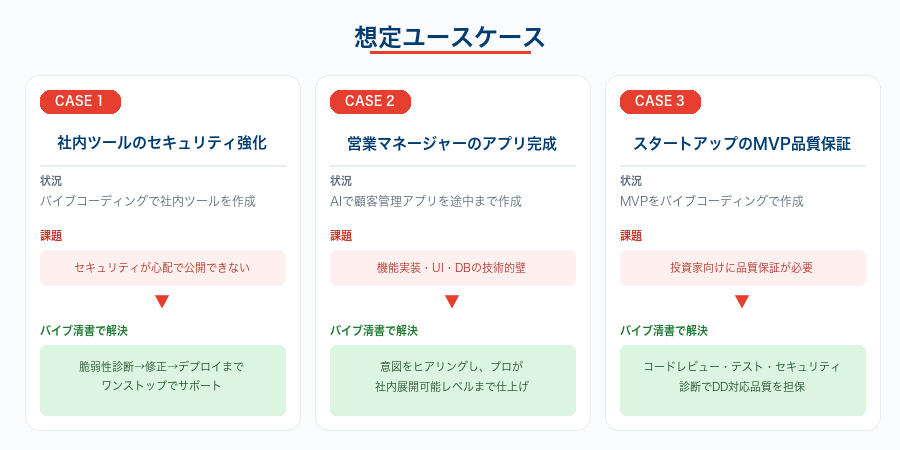This screenshot has height=450, width=900.
Task: Click the pink 機能実装・UI・DBの技術的壁 box
Action: click(x=452, y=267)
